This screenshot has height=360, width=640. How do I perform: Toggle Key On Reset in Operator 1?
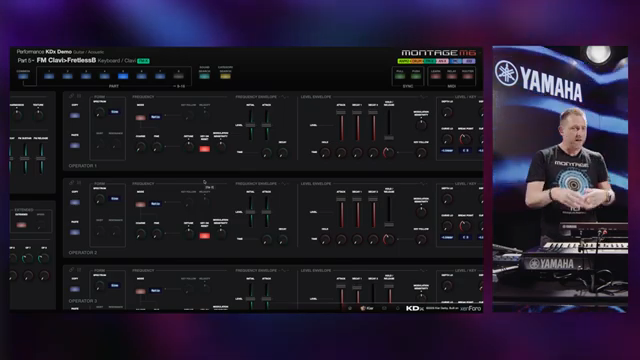[204, 149]
